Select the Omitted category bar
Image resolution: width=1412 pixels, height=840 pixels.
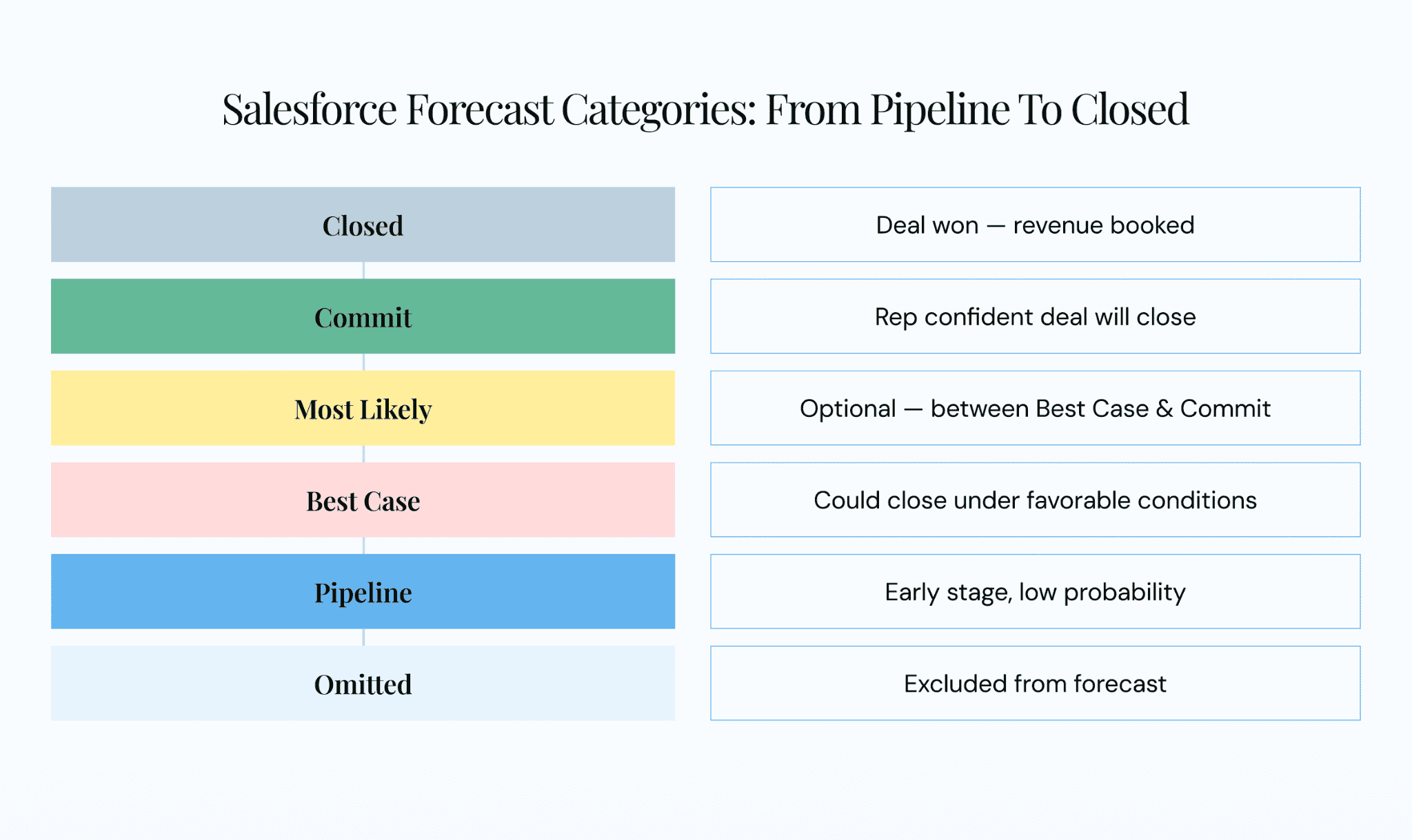click(363, 683)
